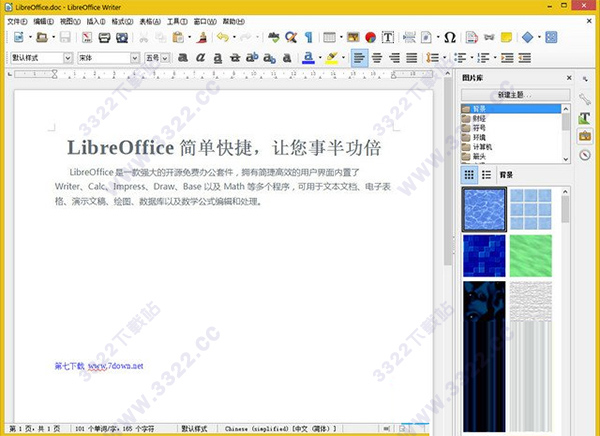
Task: Open font size 五号 dropdown
Action: 165,58
